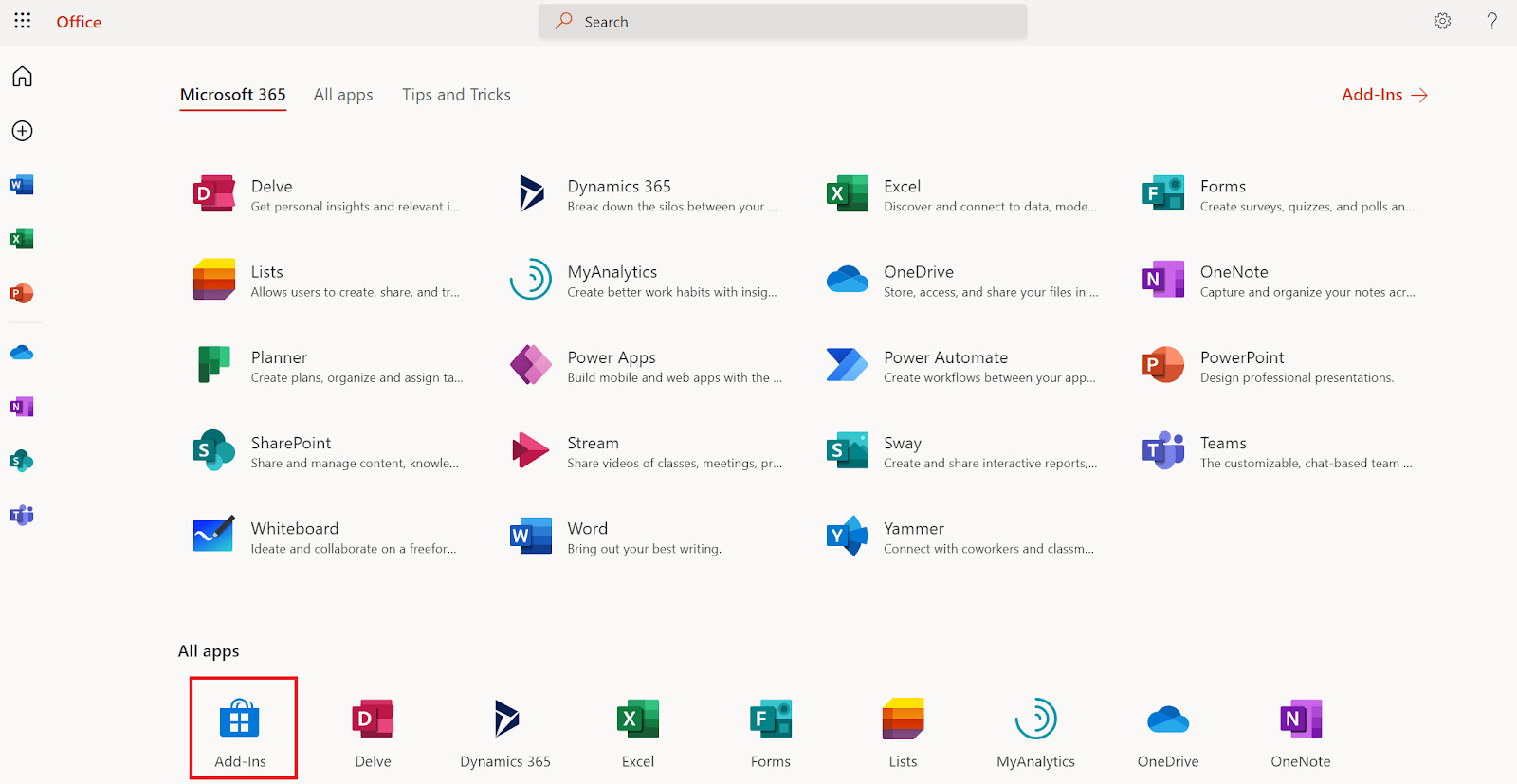Screen dimensions: 1517x784
Task: Click 'Create surveys, quizzes' description text
Action: tap(1307, 207)
